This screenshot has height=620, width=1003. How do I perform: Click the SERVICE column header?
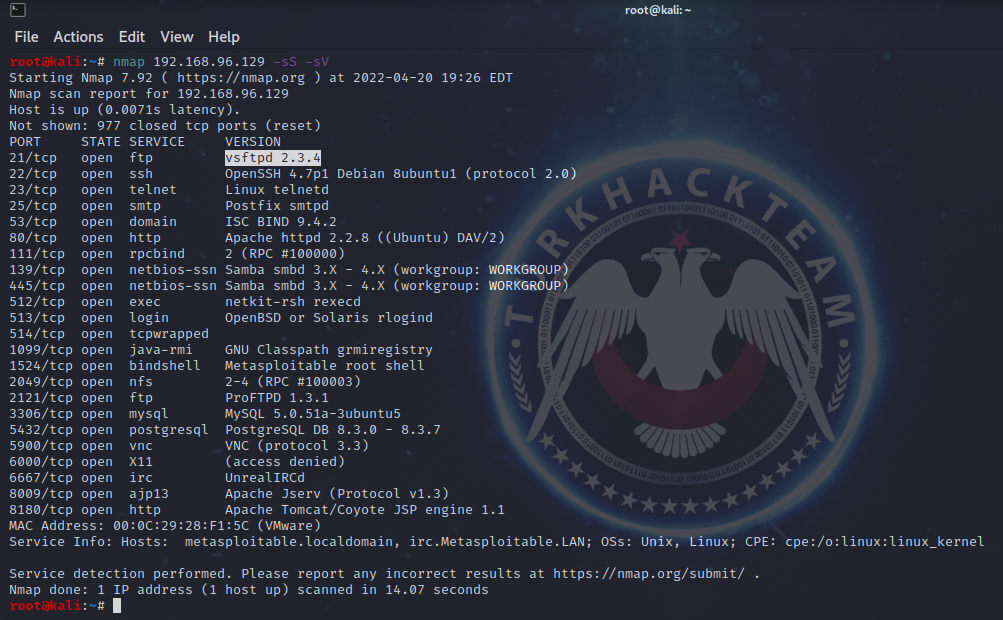click(157, 142)
